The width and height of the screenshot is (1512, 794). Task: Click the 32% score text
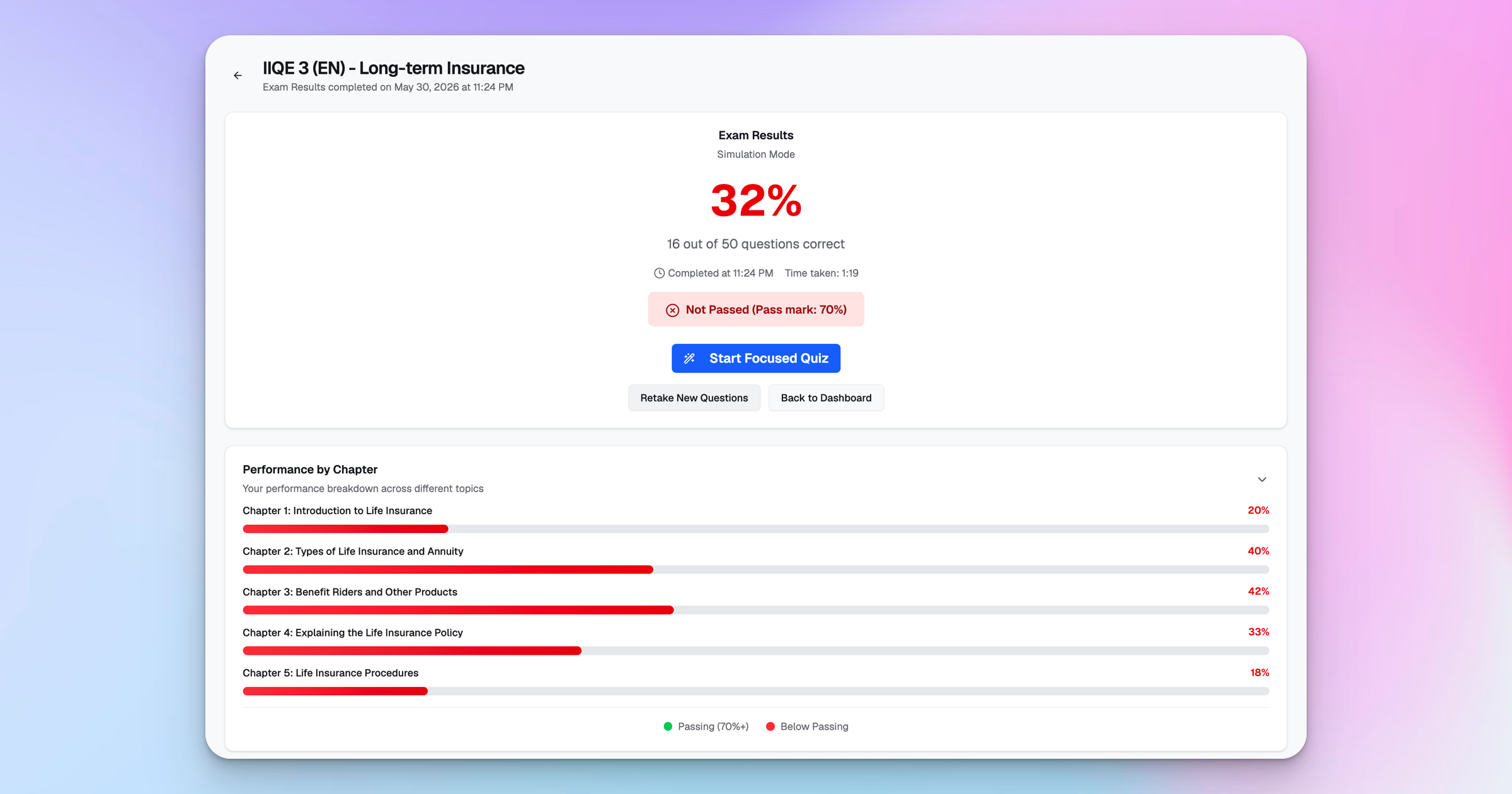tap(756, 201)
